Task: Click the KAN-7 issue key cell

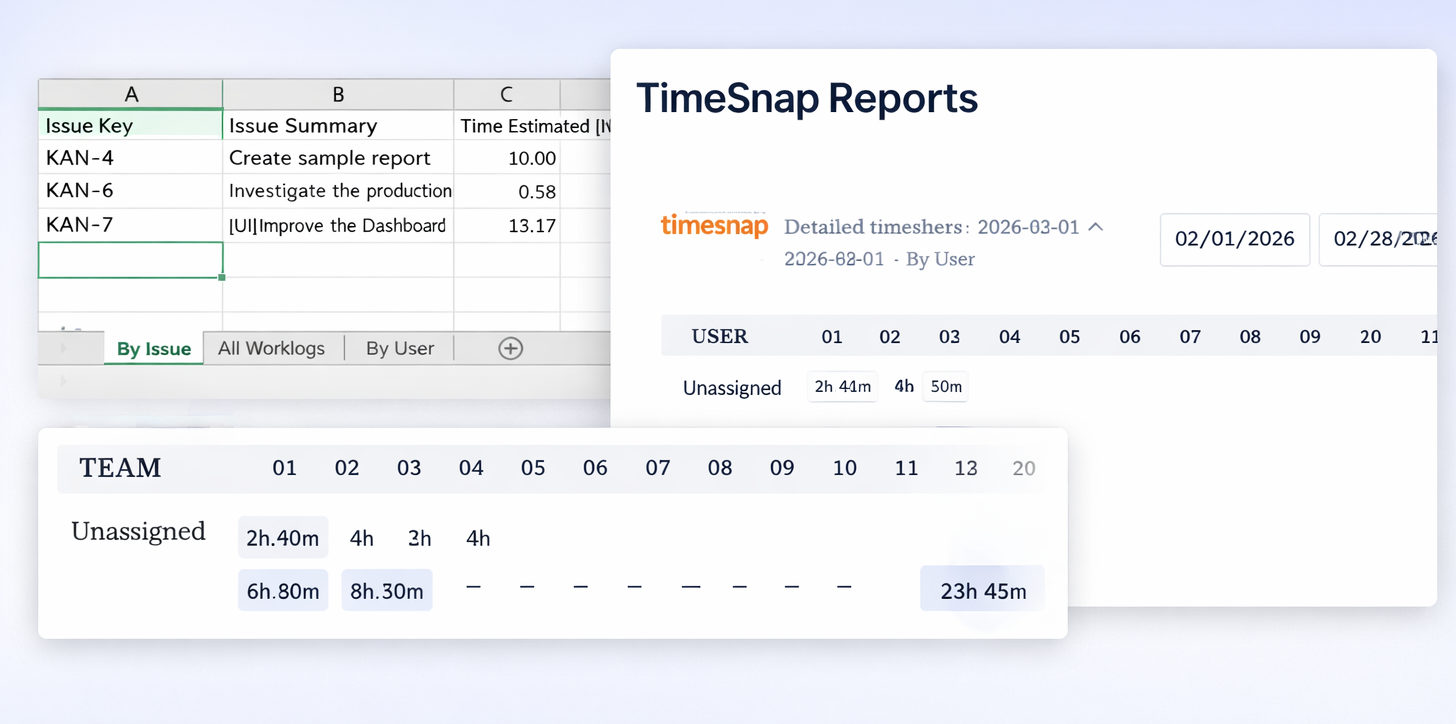Action: (x=131, y=225)
